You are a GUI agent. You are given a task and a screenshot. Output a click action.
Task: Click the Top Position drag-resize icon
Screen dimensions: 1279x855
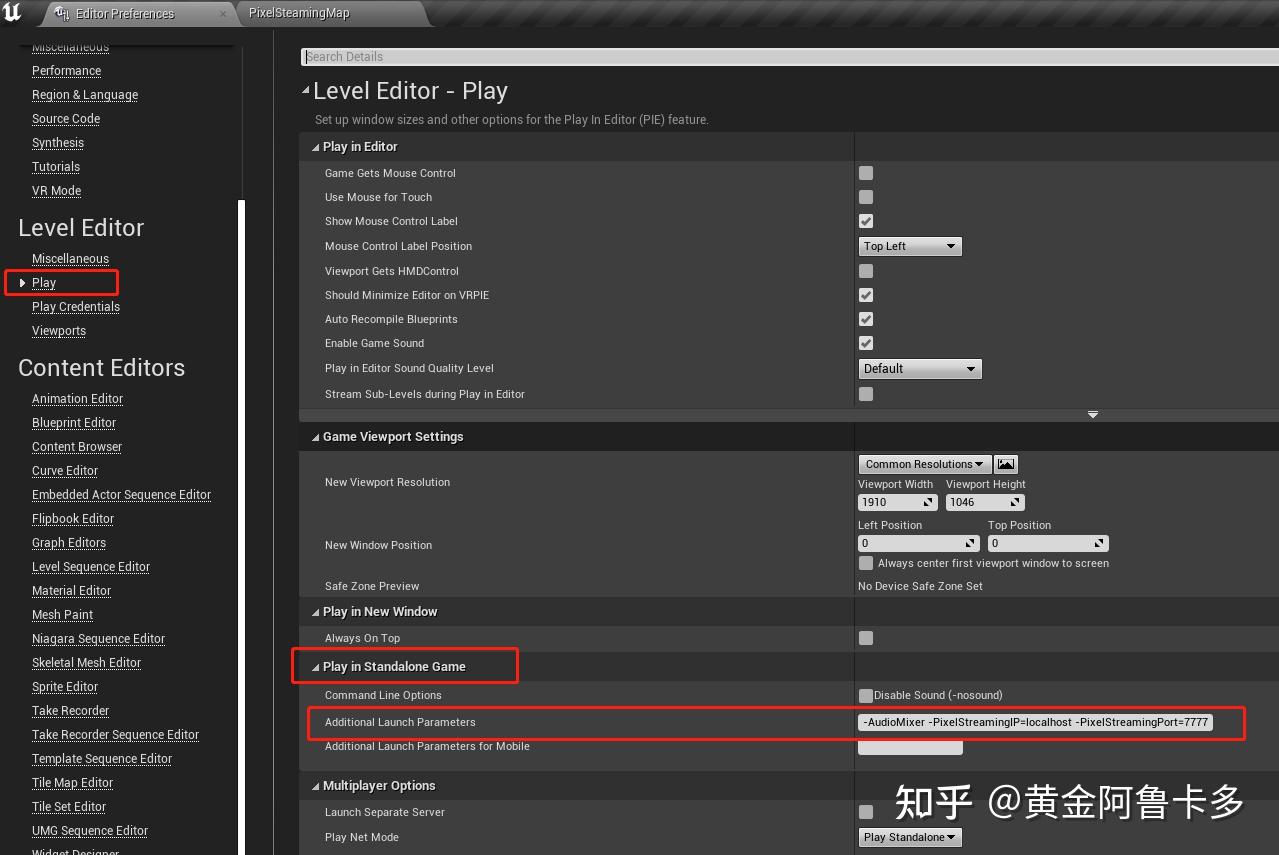(x=1099, y=543)
